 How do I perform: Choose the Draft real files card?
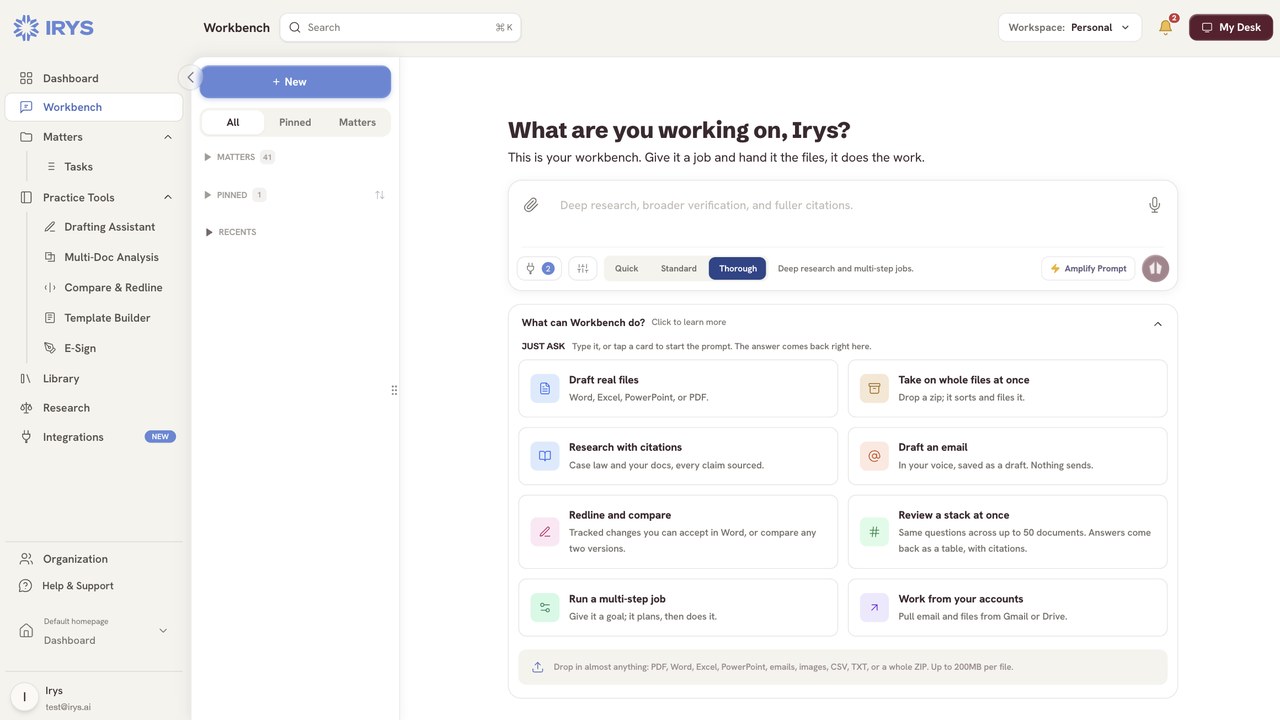(678, 388)
